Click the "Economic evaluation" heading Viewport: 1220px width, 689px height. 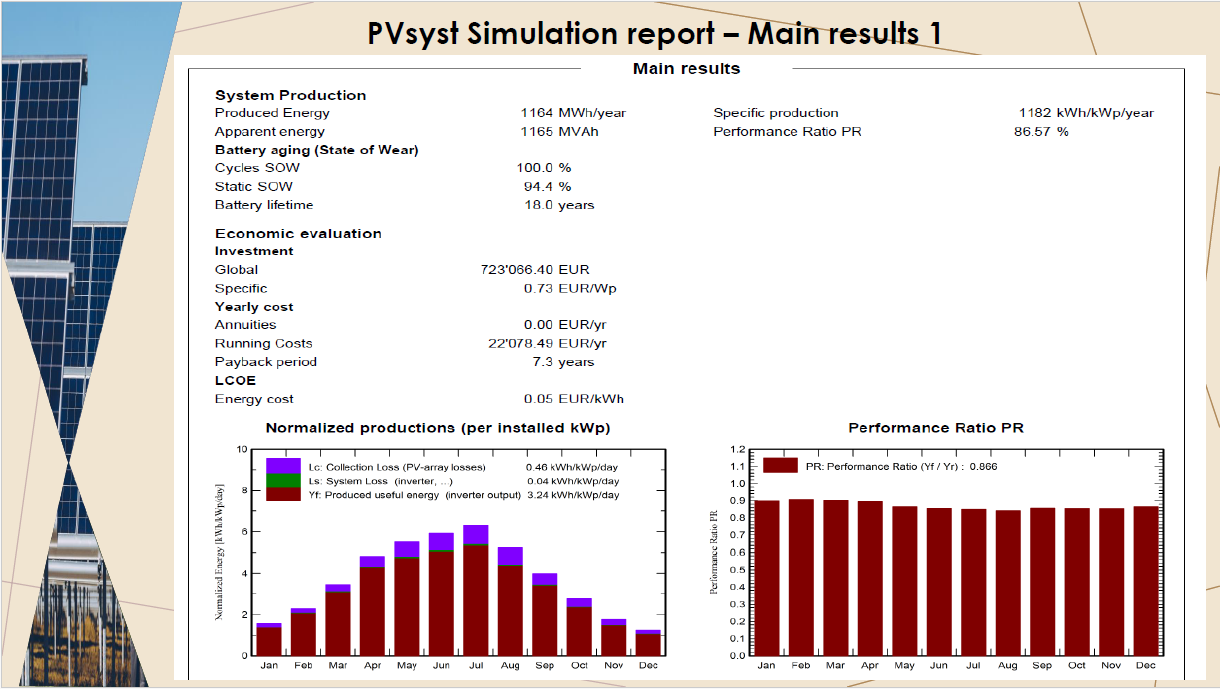click(x=298, y=233)
